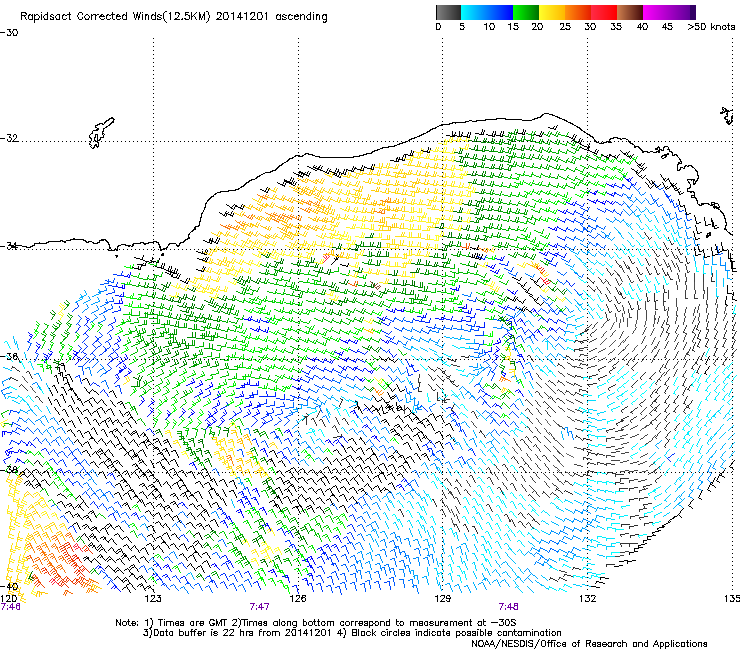Click the note 'Times are GMT'
Screen dimensions: 740x650
193,623
